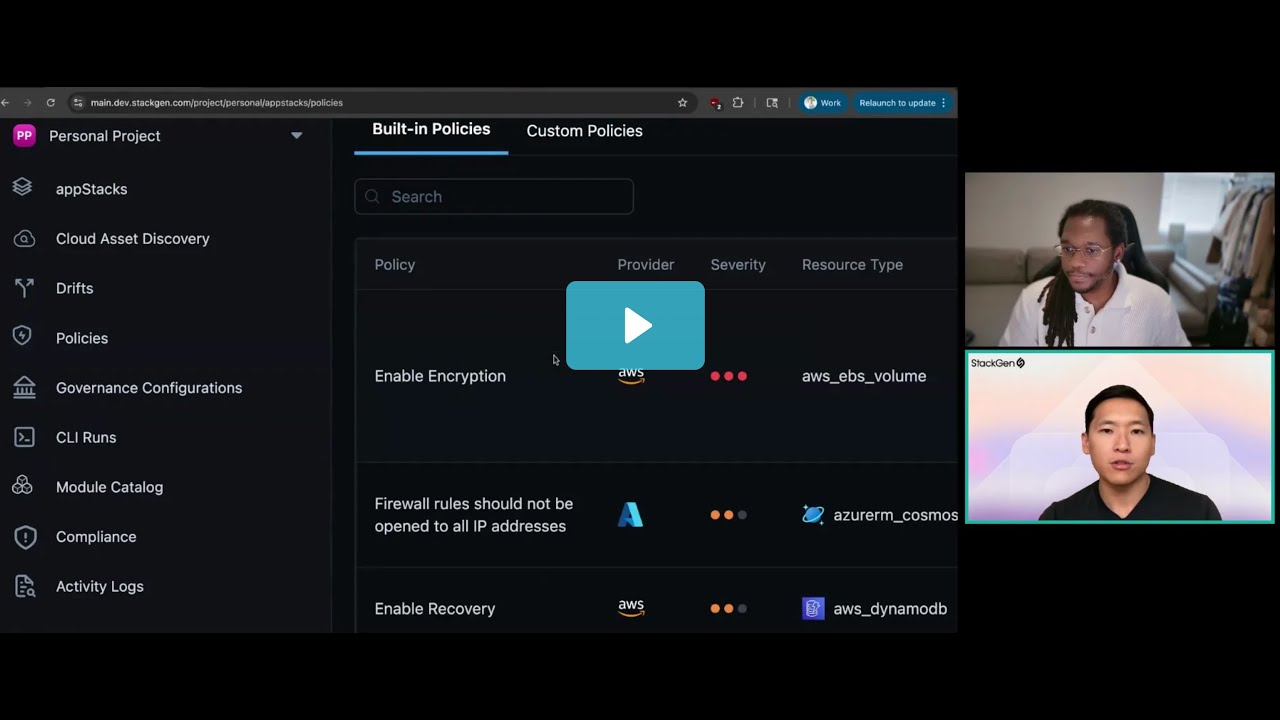Click the Severity column header
Screen dimensions: 1280x720
point(738,264)
